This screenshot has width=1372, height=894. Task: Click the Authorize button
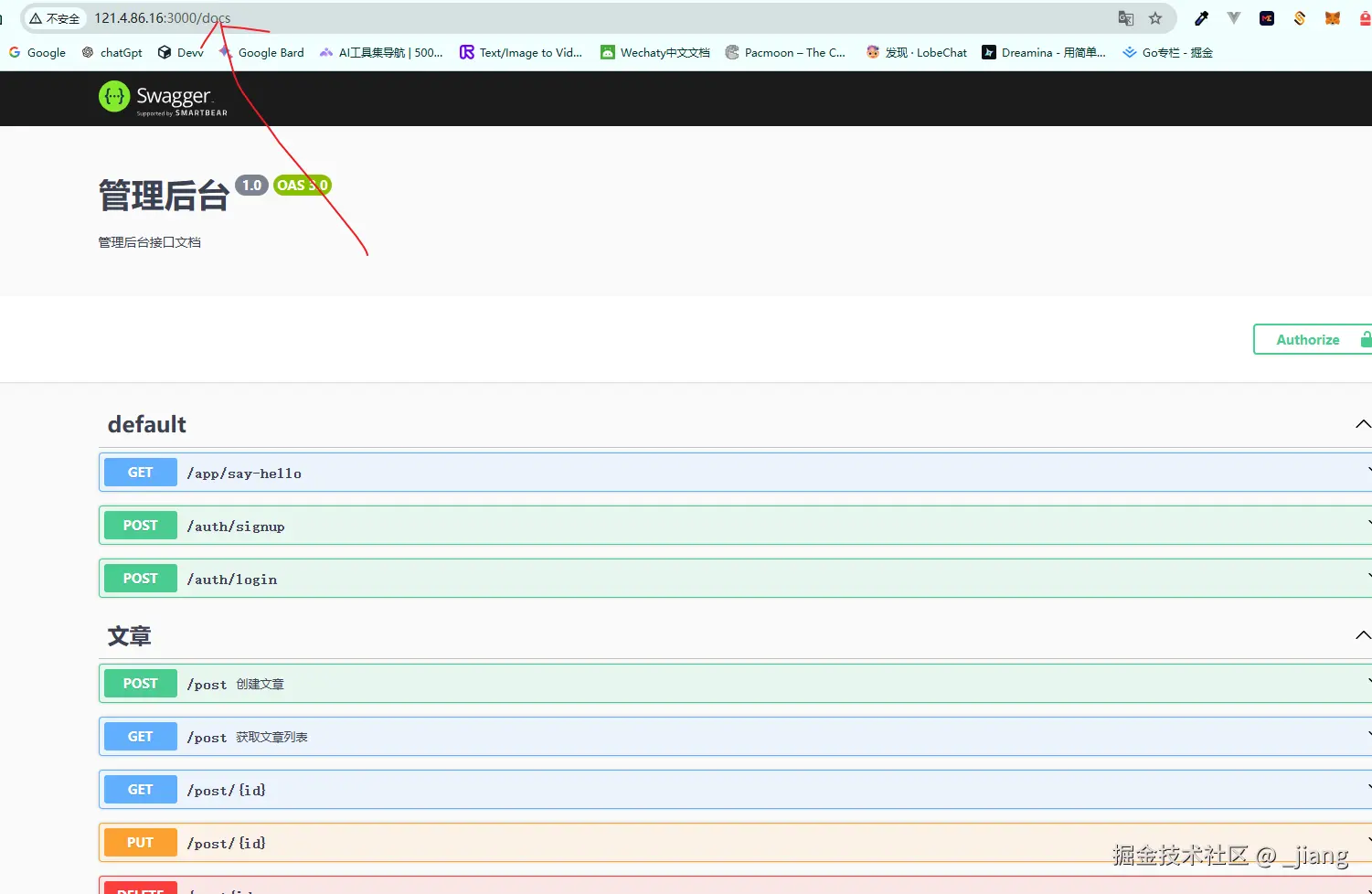[1313, 339]
